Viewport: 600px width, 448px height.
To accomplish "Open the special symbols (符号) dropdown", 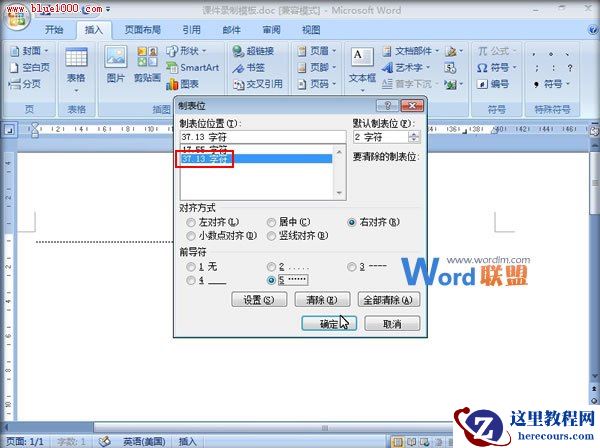I will pyautogui.click(x=552, y=84).
